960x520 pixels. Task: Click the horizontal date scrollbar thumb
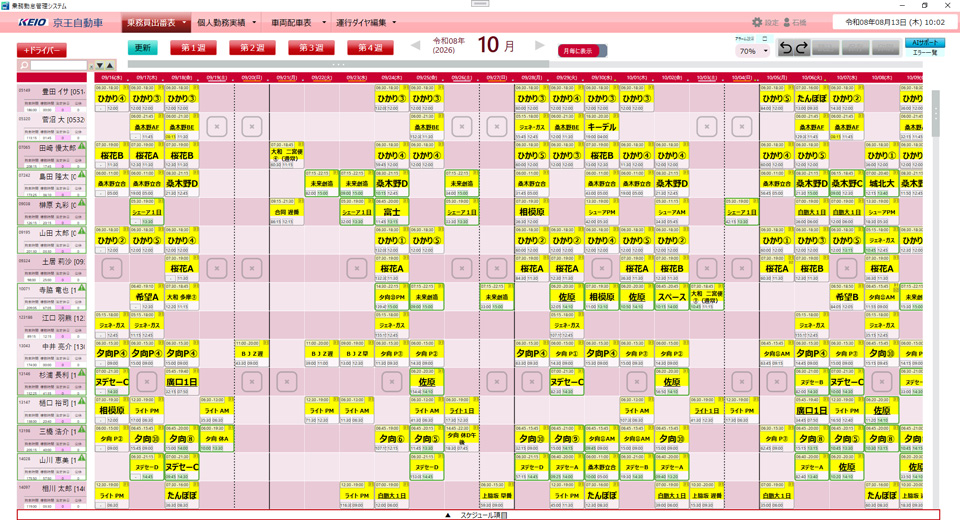pyautogui.click(x=339, y=64)
